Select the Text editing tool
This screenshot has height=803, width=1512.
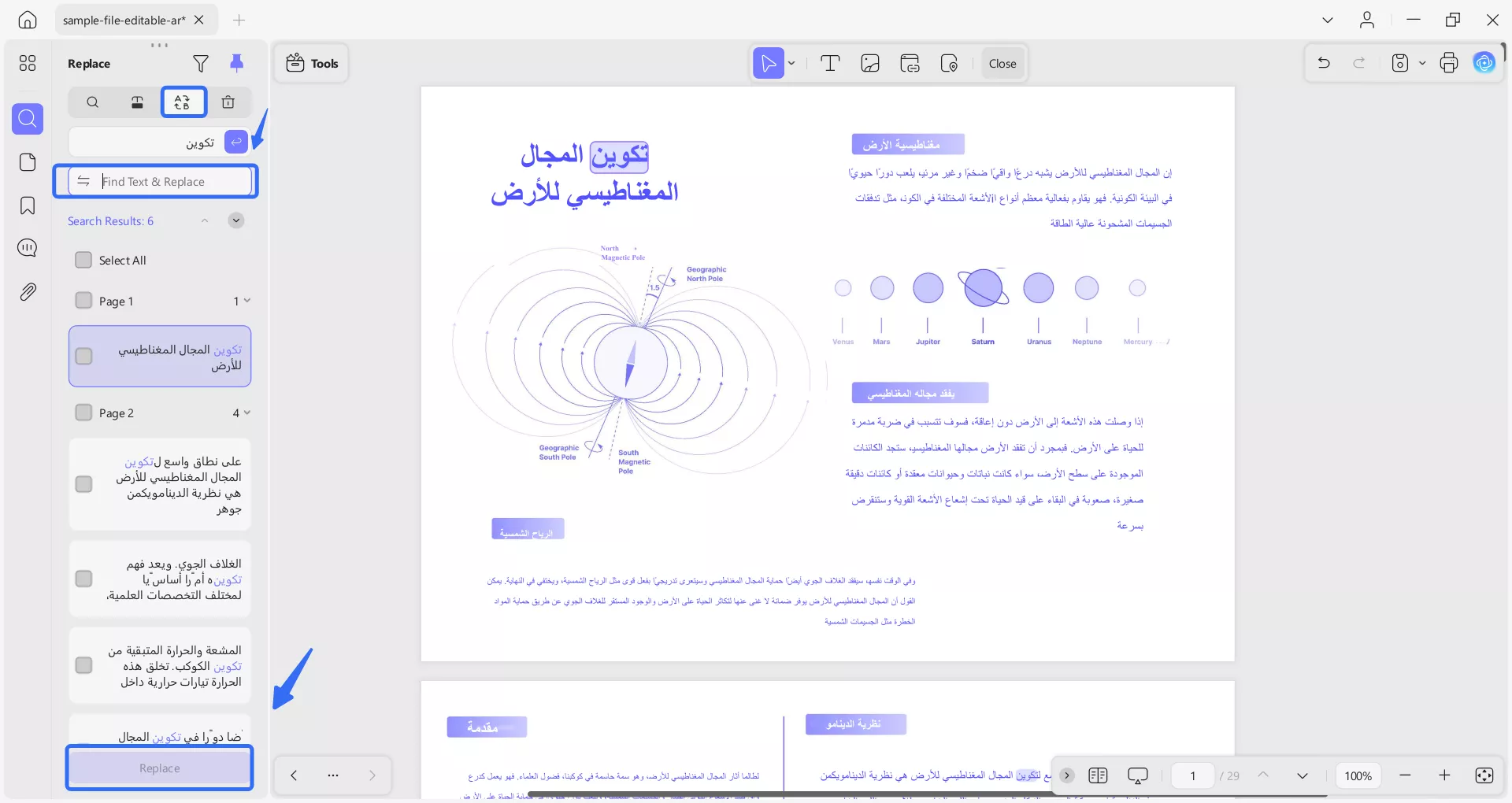(x=830, y=63)
